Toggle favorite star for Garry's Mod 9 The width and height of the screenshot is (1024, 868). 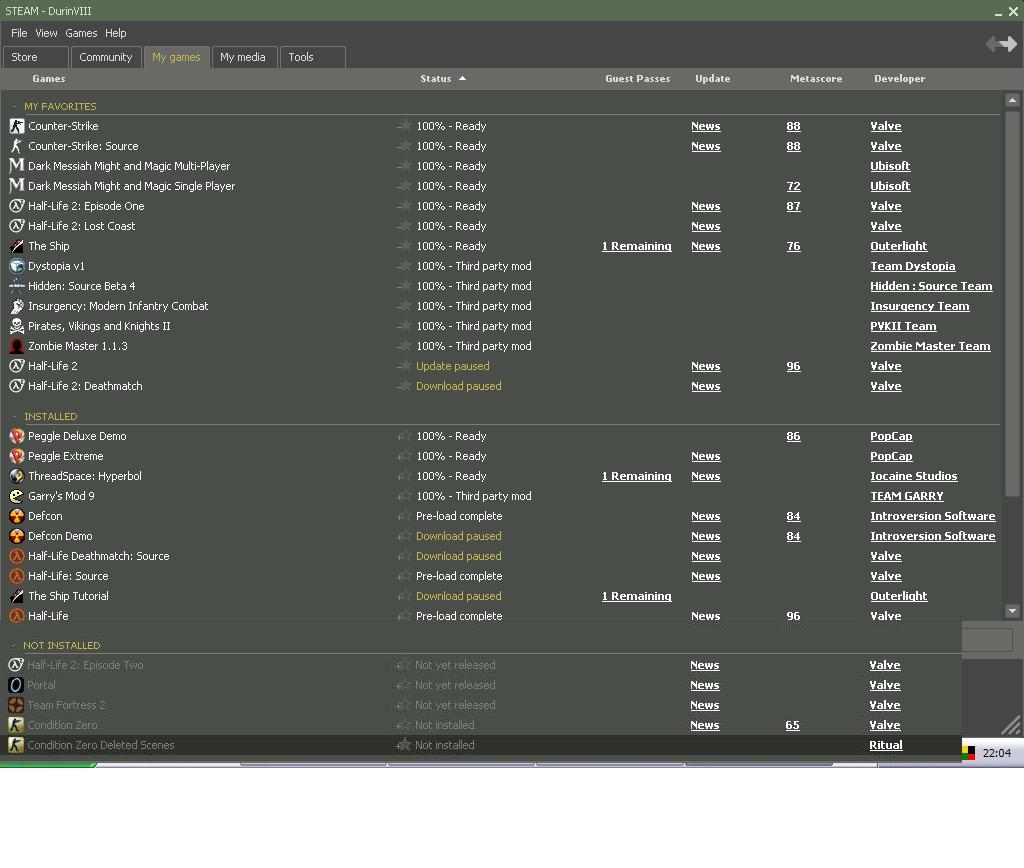404,496
